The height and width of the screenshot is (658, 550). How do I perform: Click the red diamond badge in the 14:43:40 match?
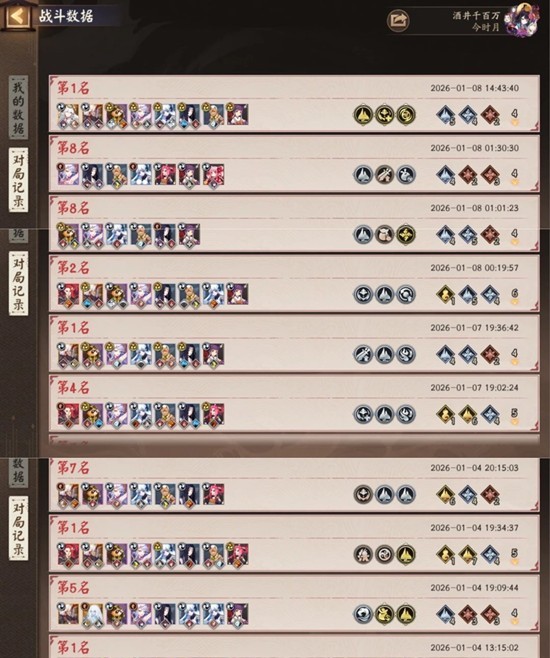490,115
